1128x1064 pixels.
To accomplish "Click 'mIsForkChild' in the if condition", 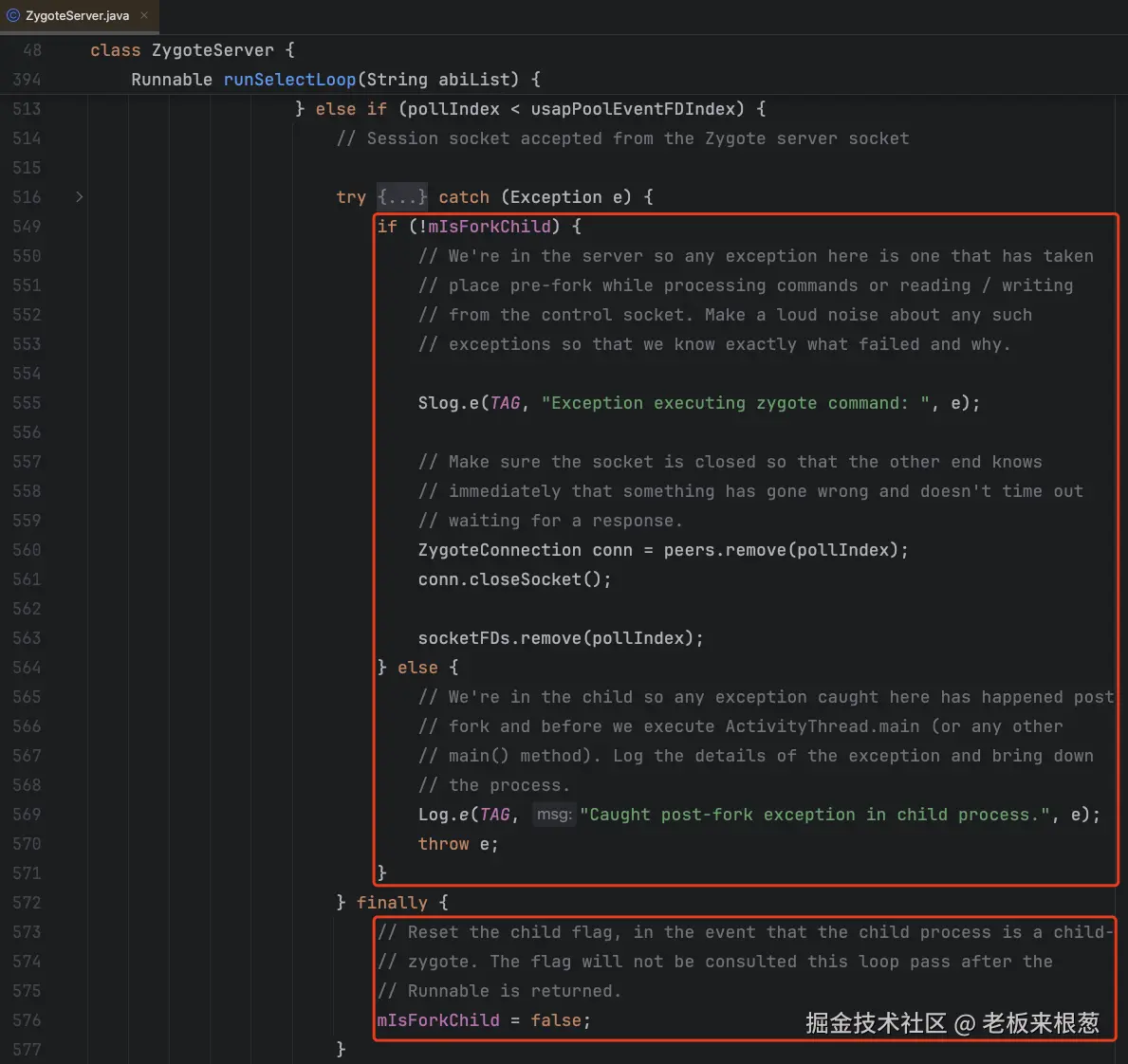I will tap(490, 227).
